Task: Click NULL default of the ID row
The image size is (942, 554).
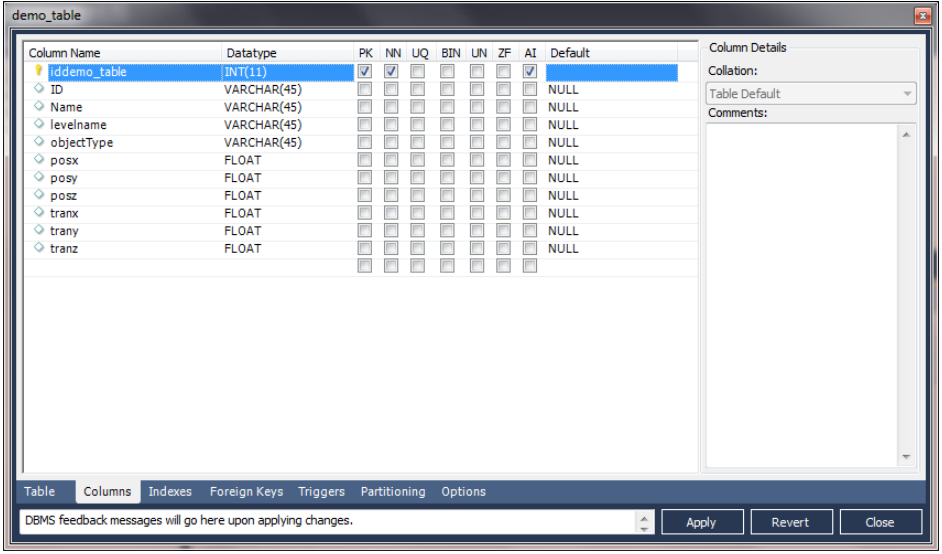Action: click(563, 90)
